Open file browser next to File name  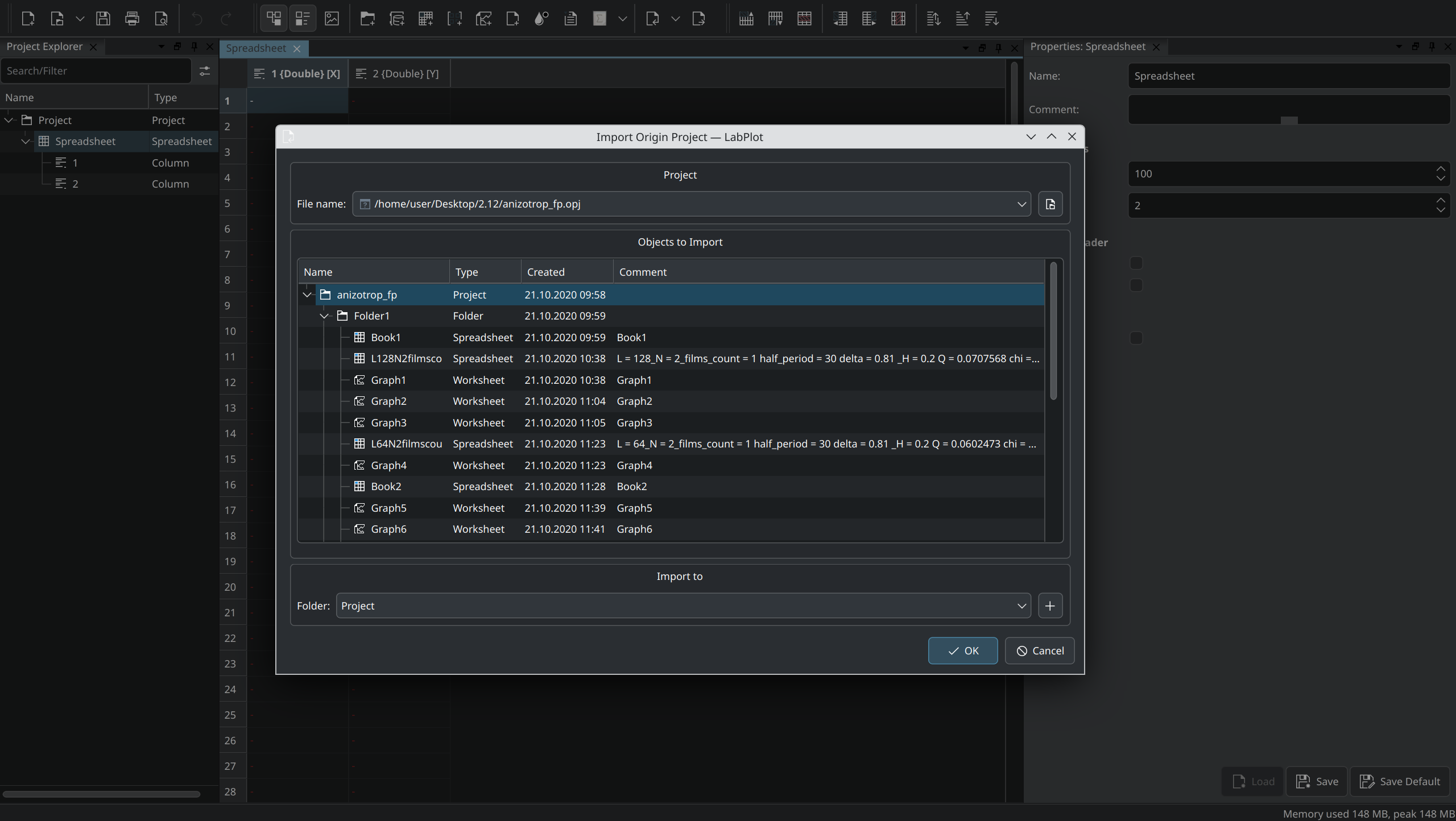[x=1050, y=204]
